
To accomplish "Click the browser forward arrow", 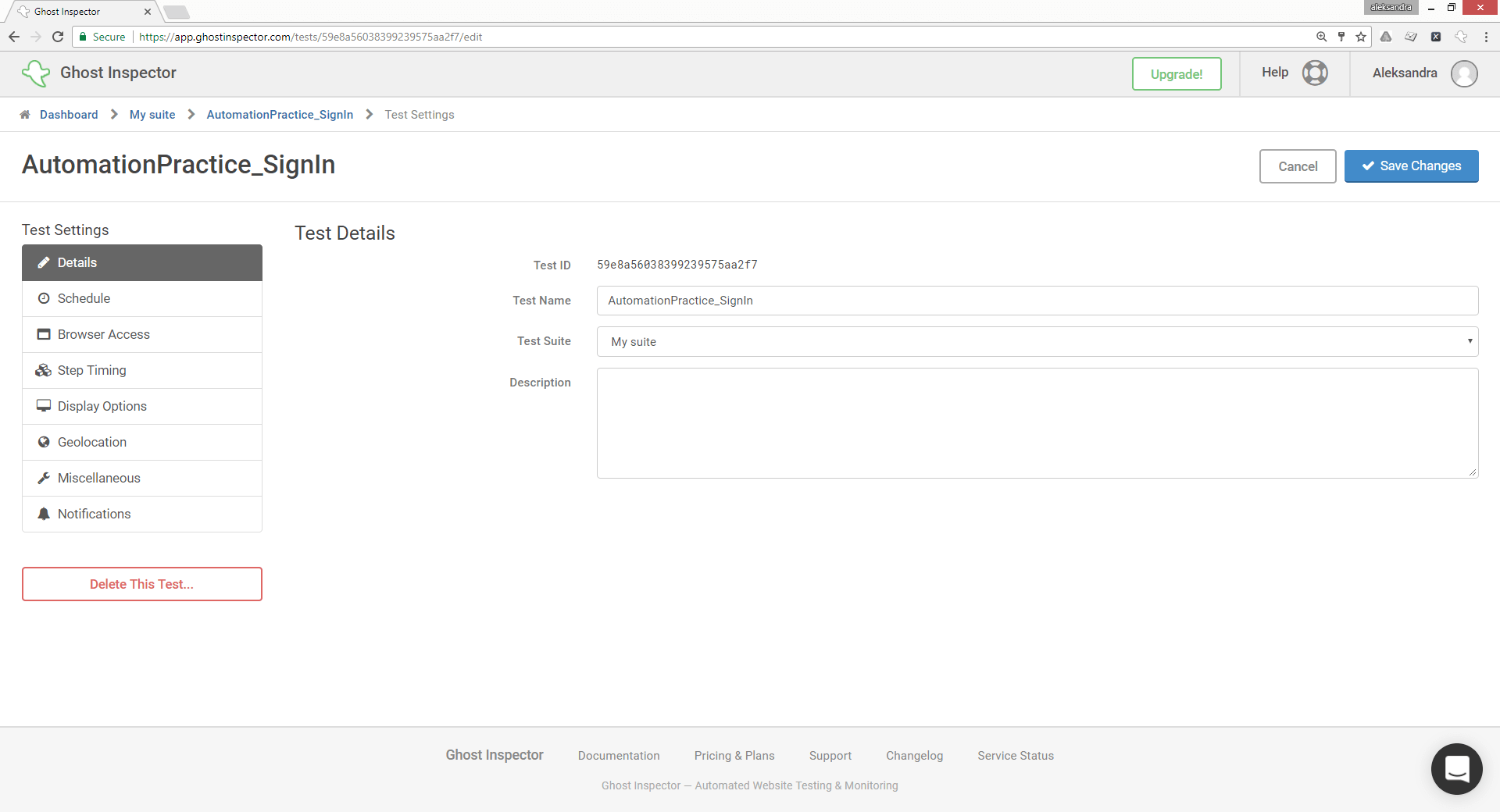I will [x=36, y=37].
